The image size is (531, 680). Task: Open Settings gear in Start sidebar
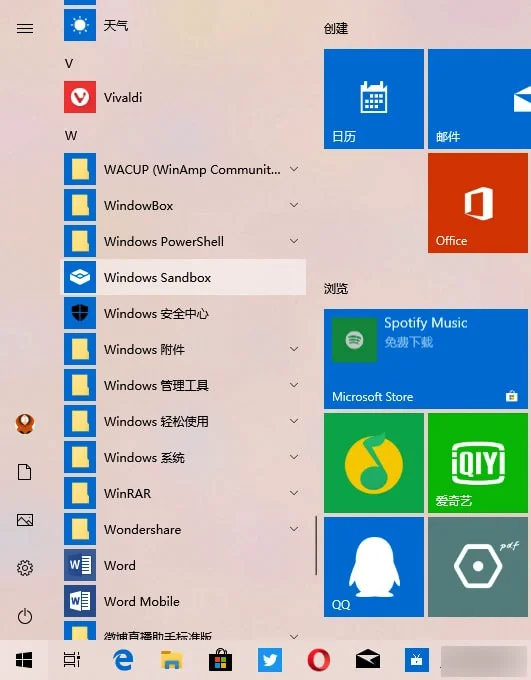pyautogui.click(x=25, y=568)
